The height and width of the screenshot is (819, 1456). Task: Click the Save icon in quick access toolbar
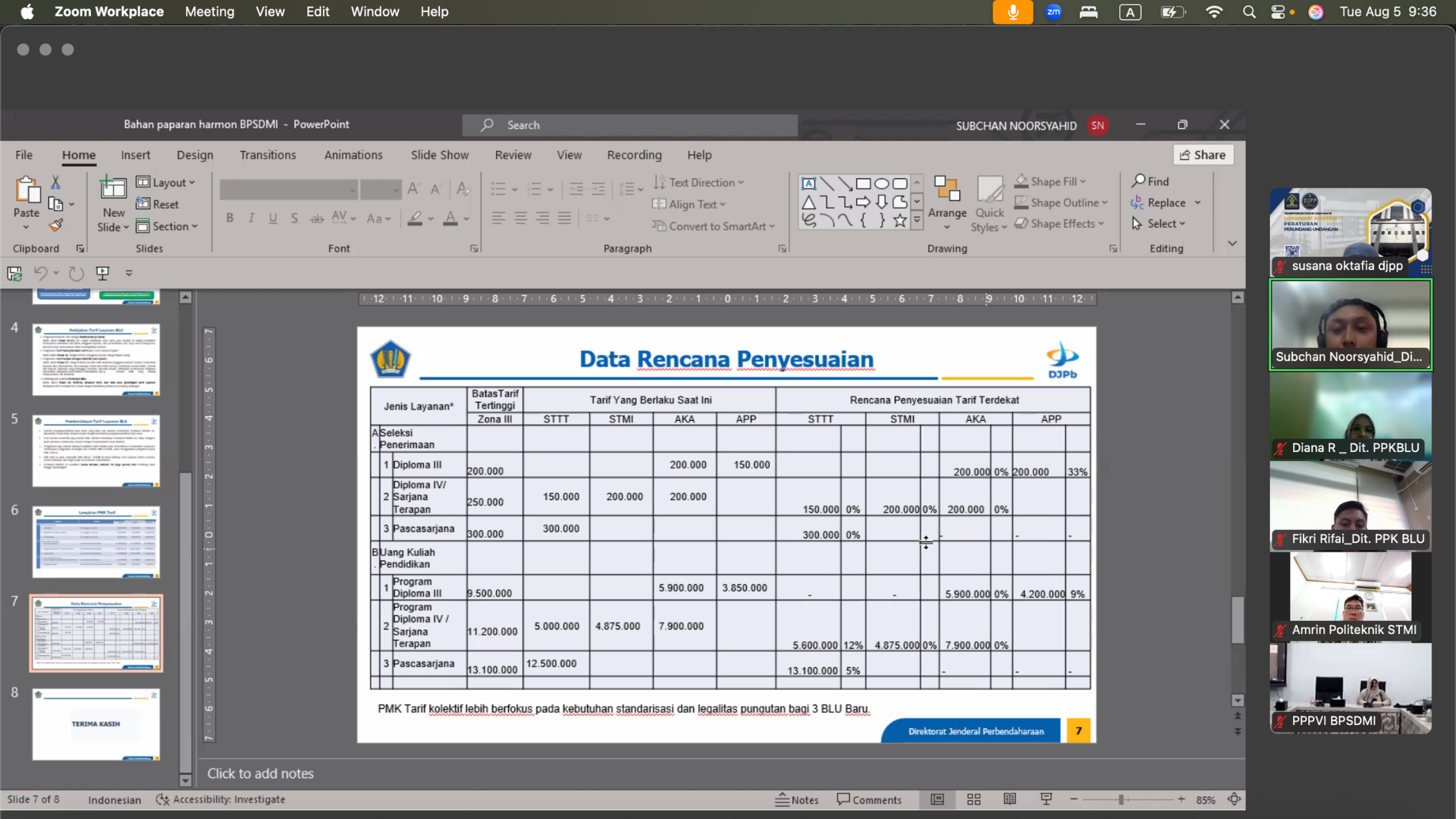14,273
